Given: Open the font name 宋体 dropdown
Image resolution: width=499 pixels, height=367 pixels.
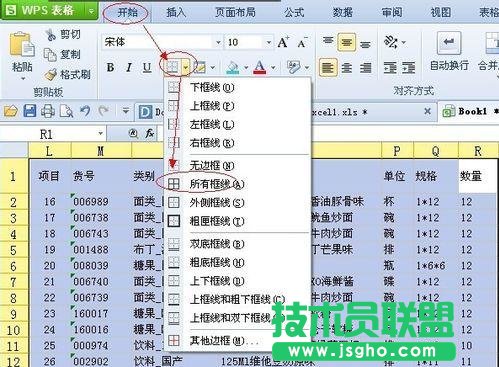Looking at the screenshot, I should pos(218,42).
